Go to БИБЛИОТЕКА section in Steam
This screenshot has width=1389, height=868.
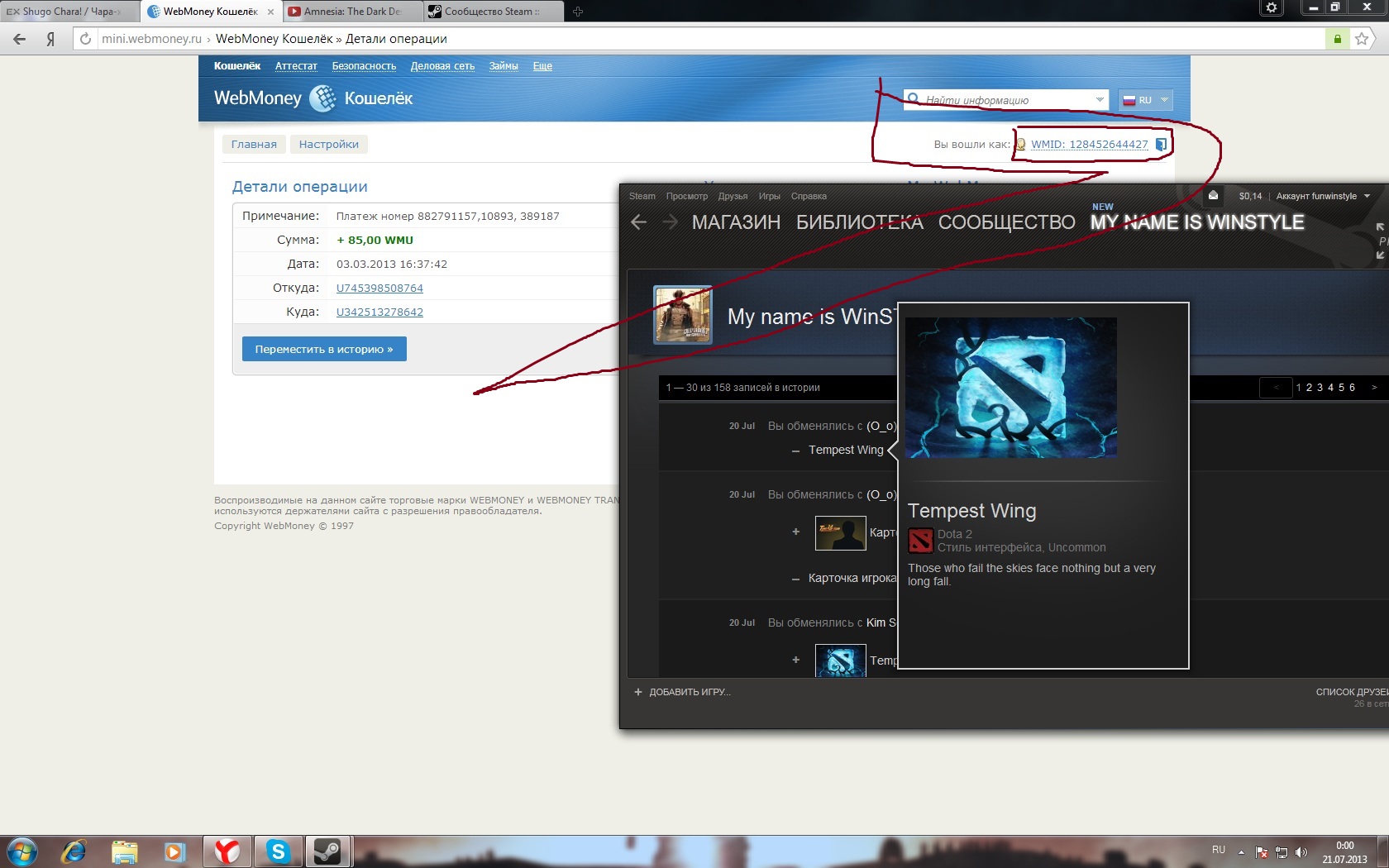point(860,222)
